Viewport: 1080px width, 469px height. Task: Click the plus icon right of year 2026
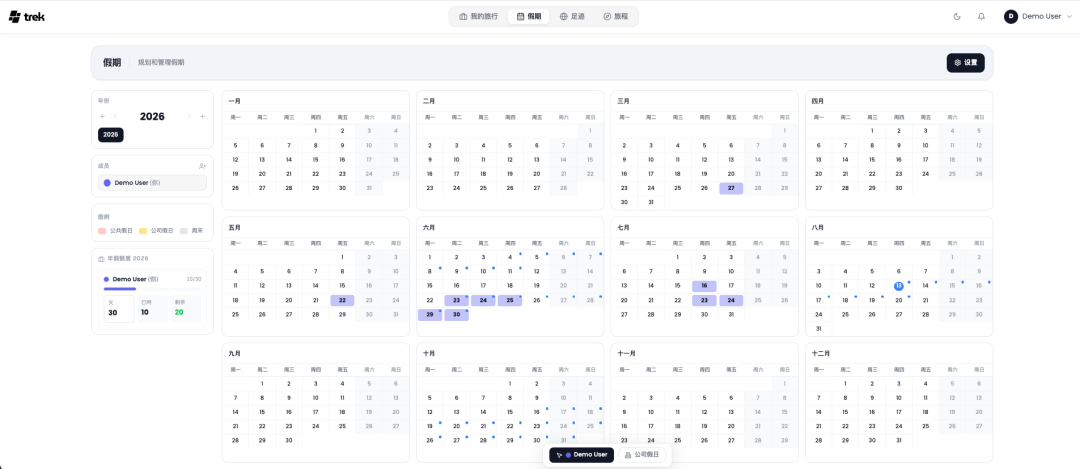coord(202,116)
